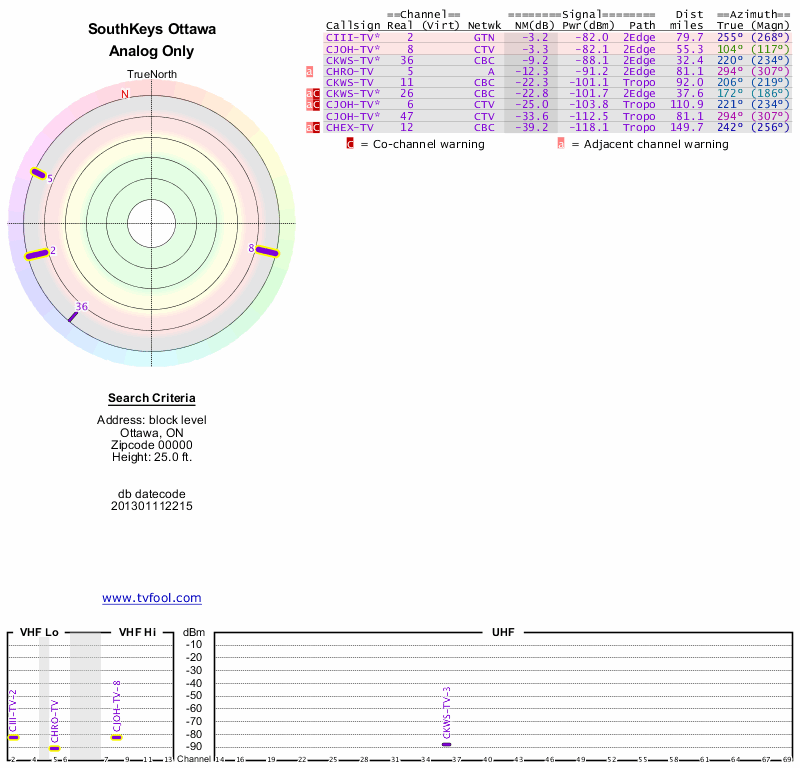
Task: Click the CIII-TV callsign in the table
Action: 352,37
